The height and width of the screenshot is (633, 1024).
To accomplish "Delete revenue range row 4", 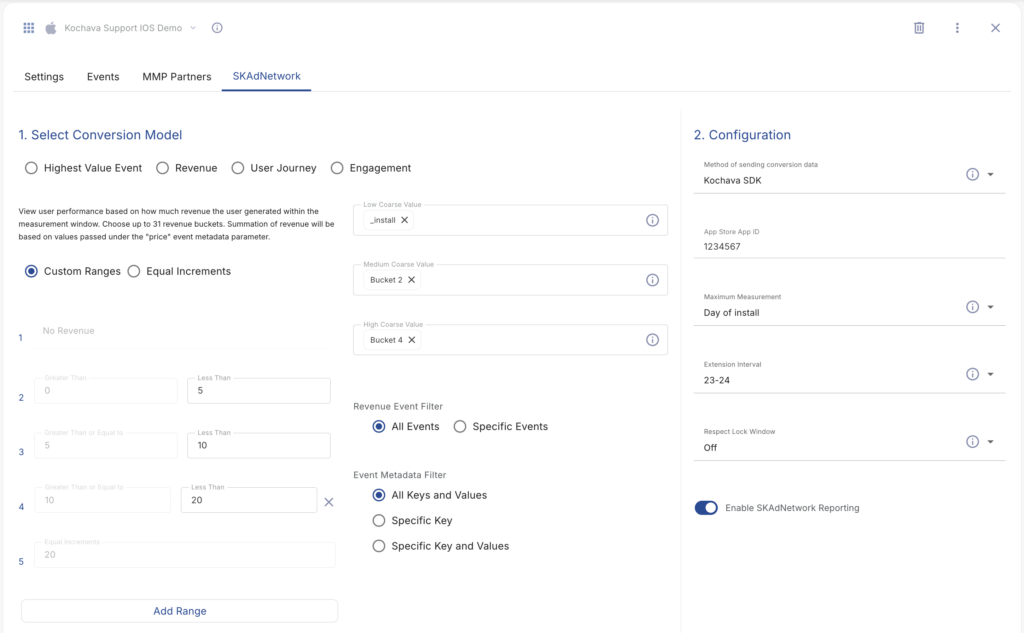I will [x=329, y=501].
